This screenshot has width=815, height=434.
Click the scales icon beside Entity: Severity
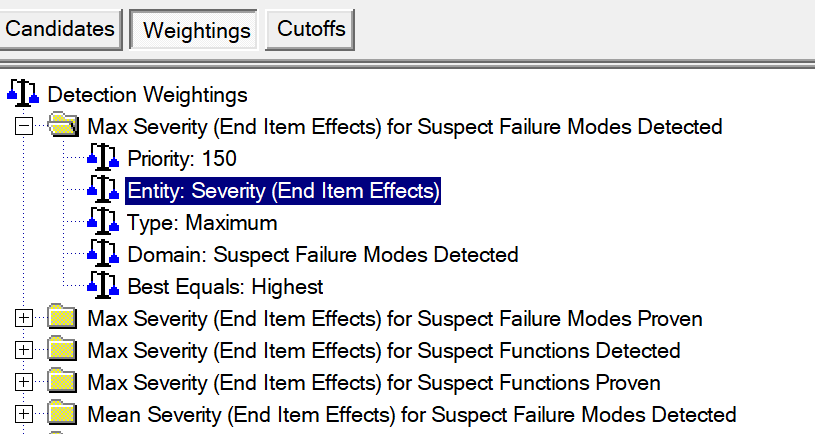pos(103,190)
